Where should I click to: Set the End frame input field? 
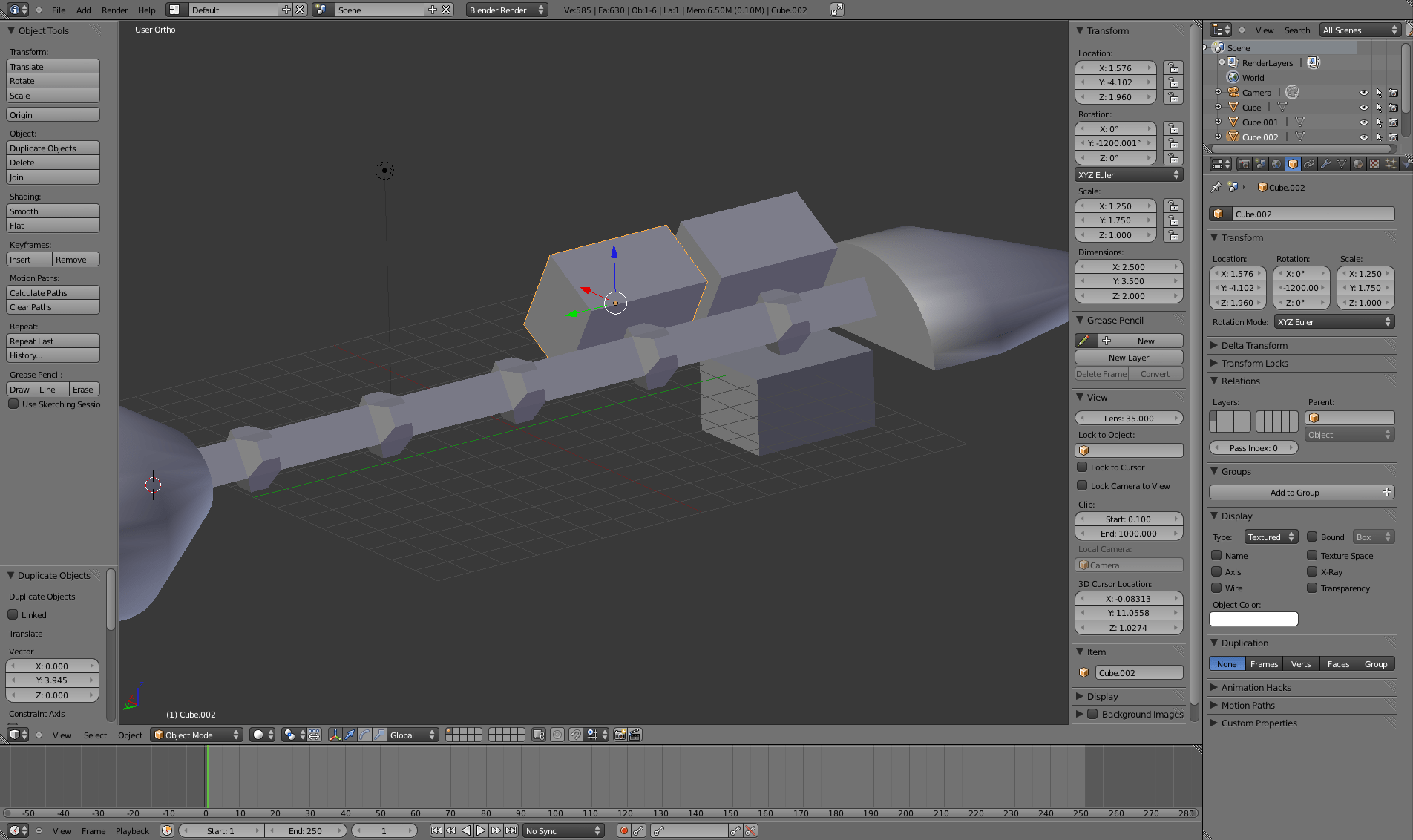point(306,830)
